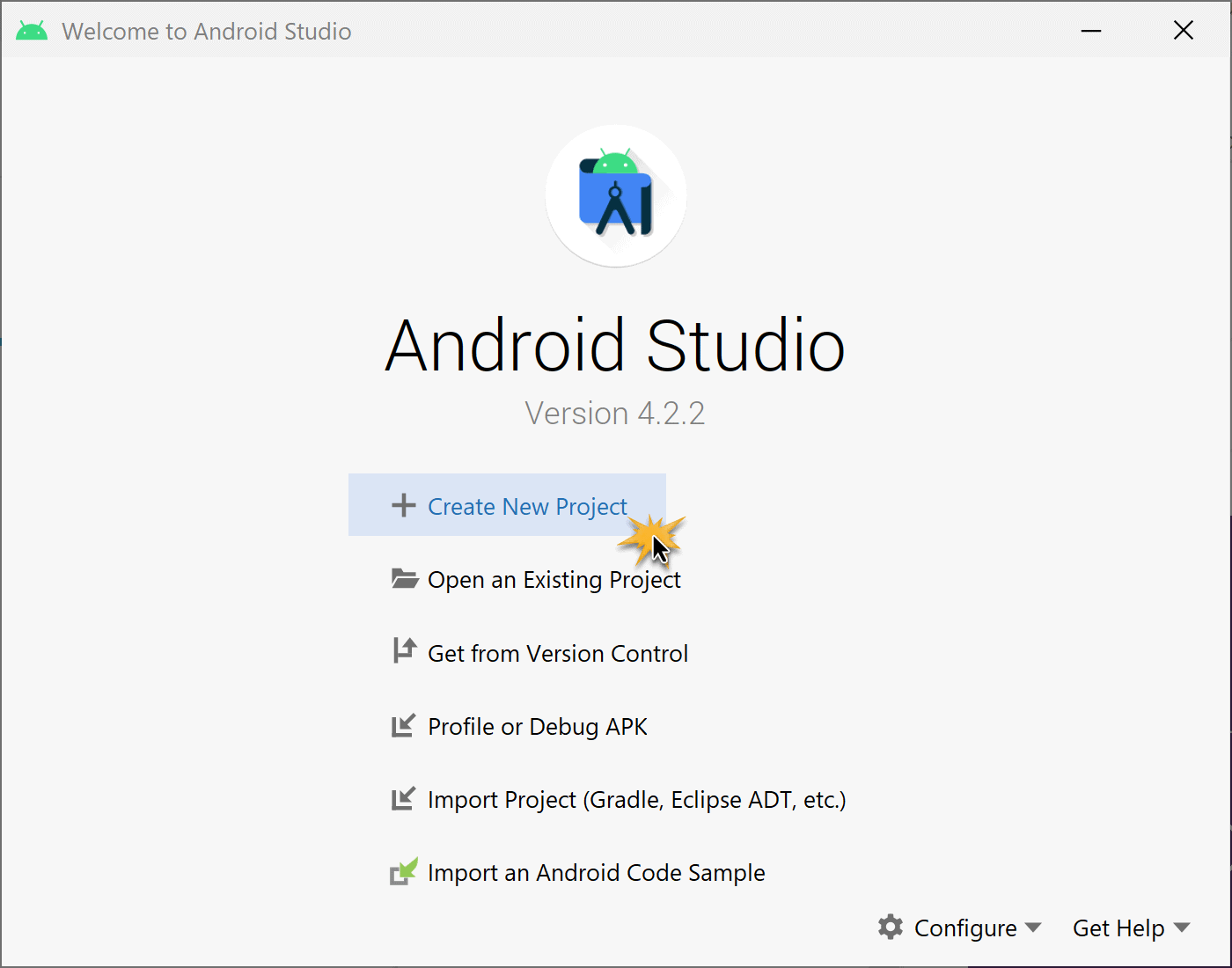Viewport: 1232px width, 968px height.
Task: Click the Import Project arrow icon
Action: coord(403,799)
